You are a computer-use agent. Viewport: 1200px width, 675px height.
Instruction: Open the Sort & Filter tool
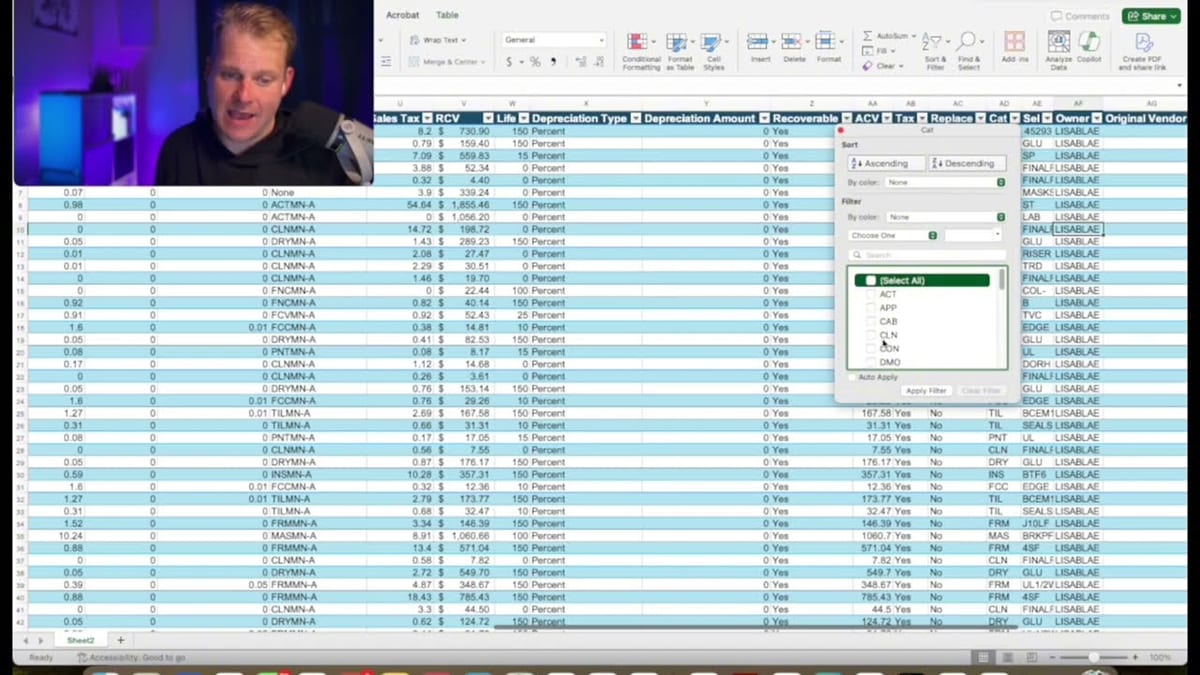935,50
